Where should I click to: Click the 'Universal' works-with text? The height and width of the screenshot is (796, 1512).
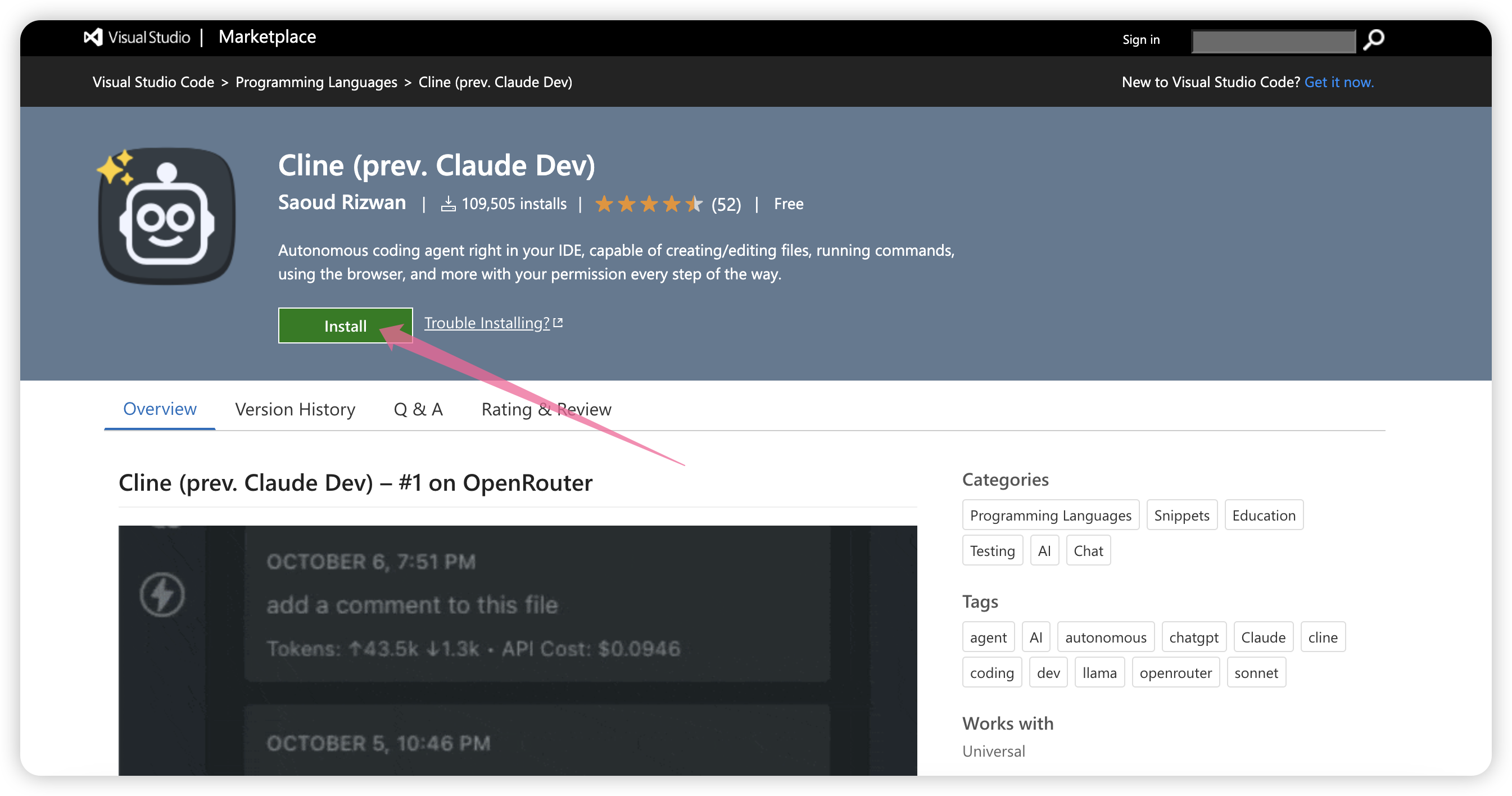click(x=994, y=752)
